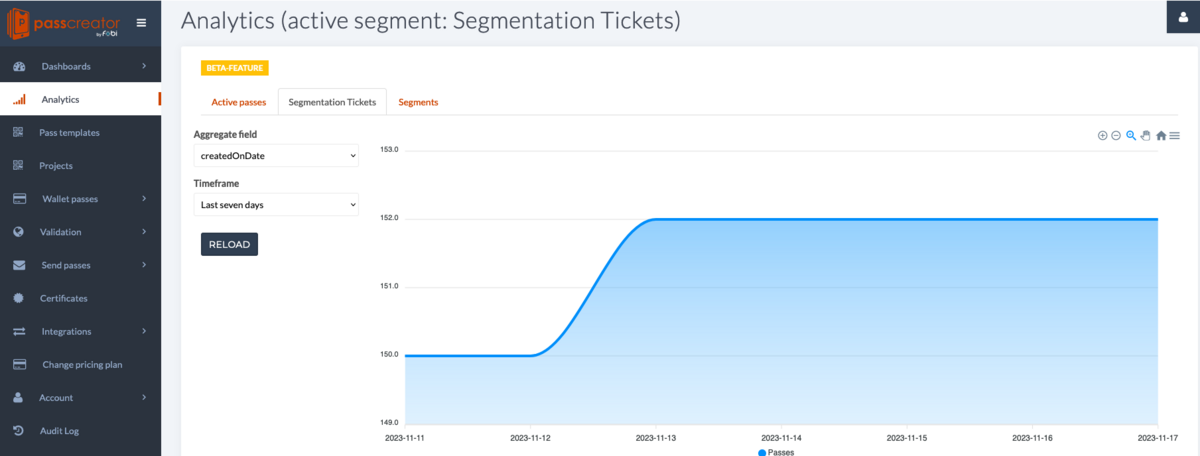This screenshot has width=1200, height=456.
Task: Click the chart zoom in icon
Action: [1102, 136]
